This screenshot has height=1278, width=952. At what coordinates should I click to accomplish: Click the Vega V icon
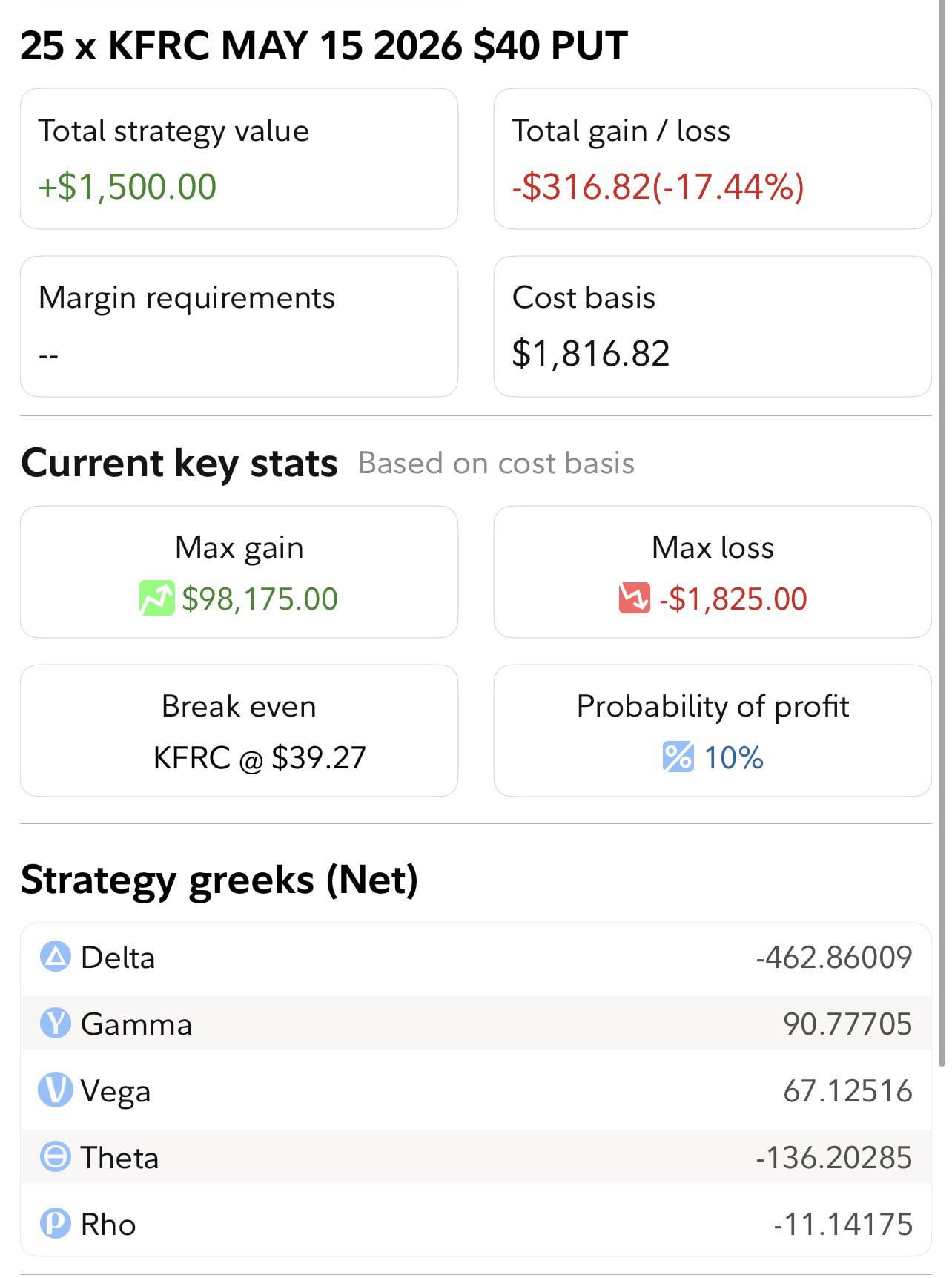[55, 1090]
